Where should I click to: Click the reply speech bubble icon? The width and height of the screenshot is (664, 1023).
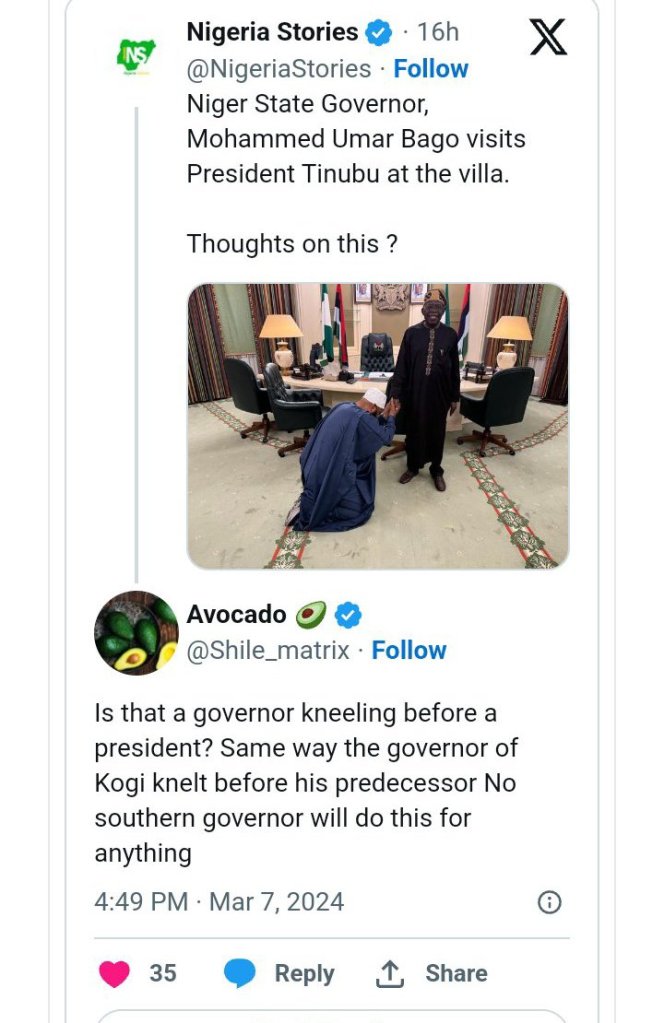click(x=241, y=973)
